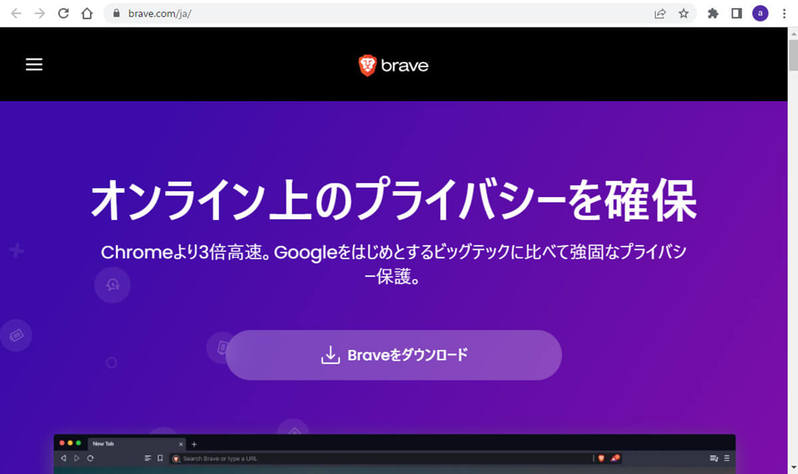
Task: Toggle the browser side panel icon
Action: 736,14
